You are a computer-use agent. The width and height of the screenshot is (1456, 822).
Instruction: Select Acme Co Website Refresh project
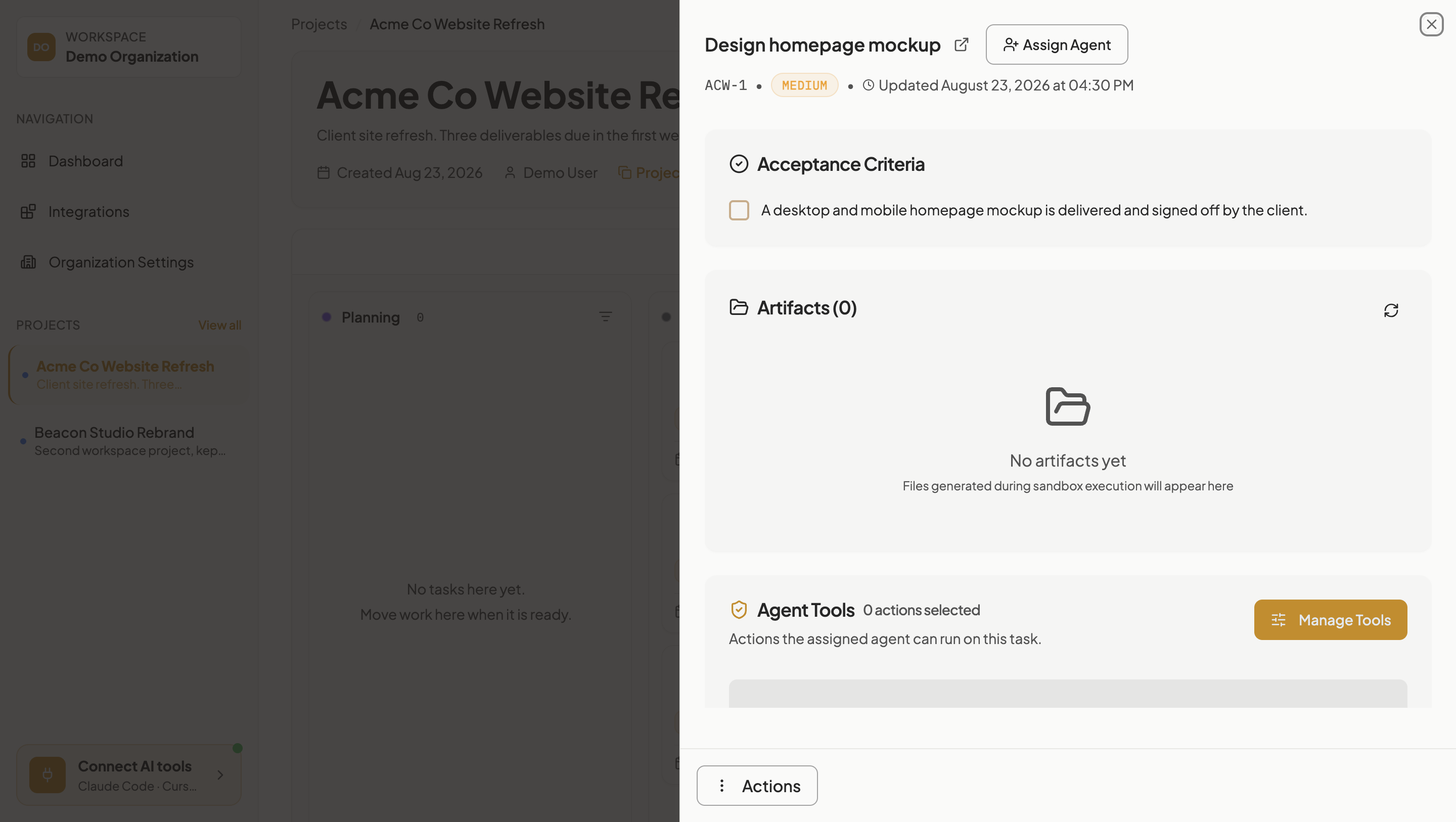tap(129, 375)
